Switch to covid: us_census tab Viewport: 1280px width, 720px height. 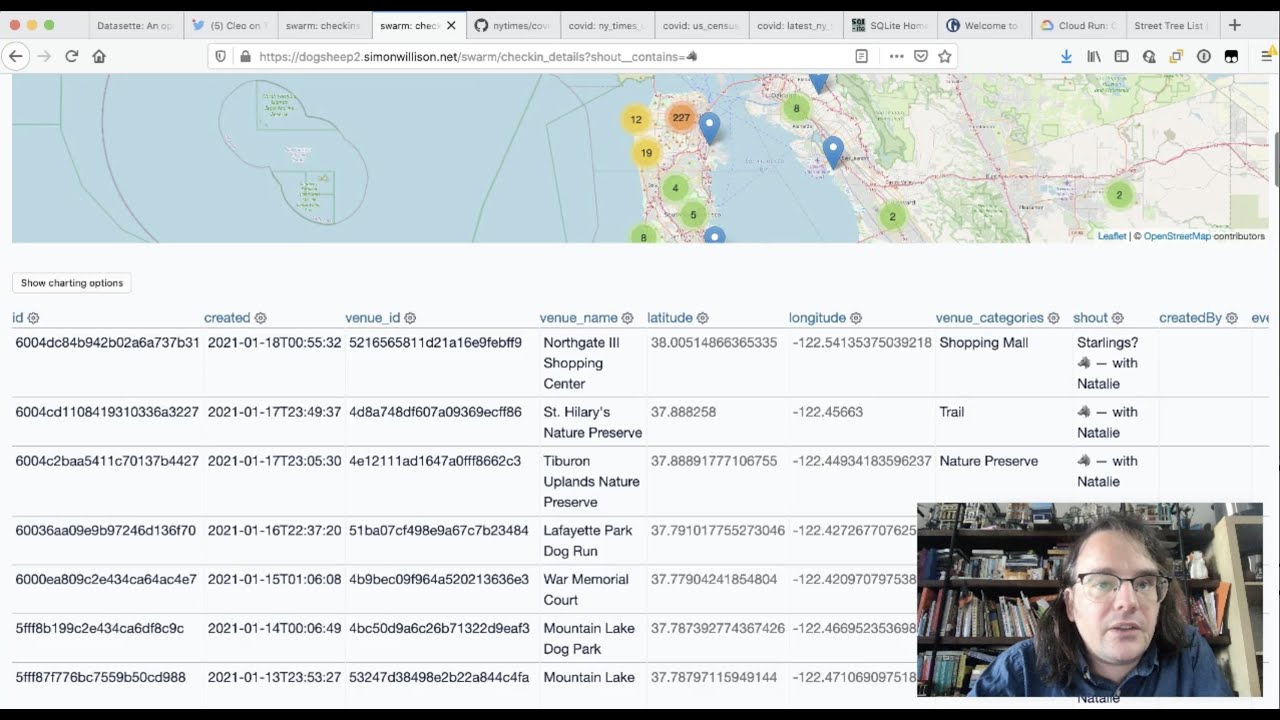coord(701,25)
